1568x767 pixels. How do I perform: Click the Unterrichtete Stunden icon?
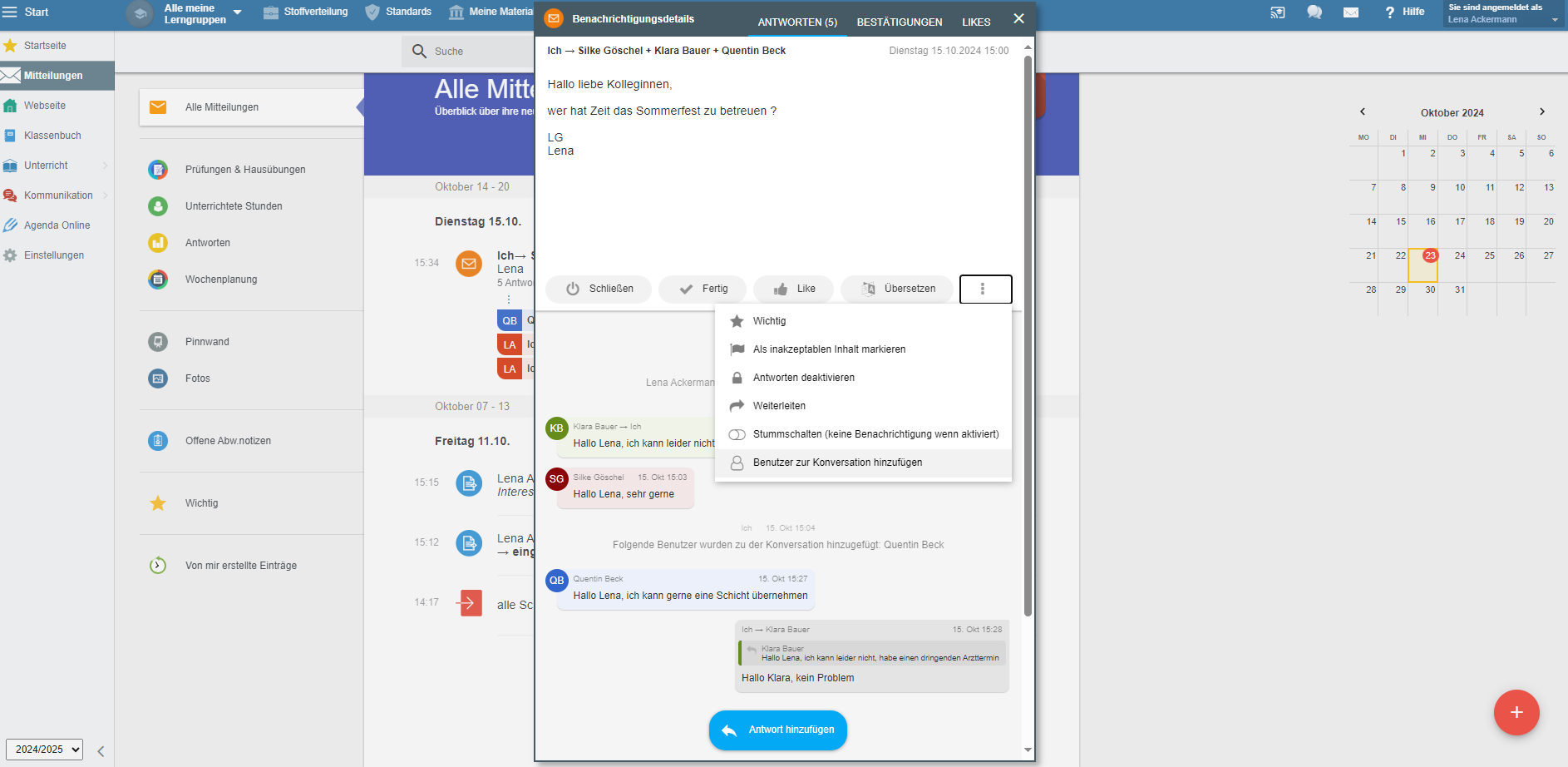pos(158,206)
